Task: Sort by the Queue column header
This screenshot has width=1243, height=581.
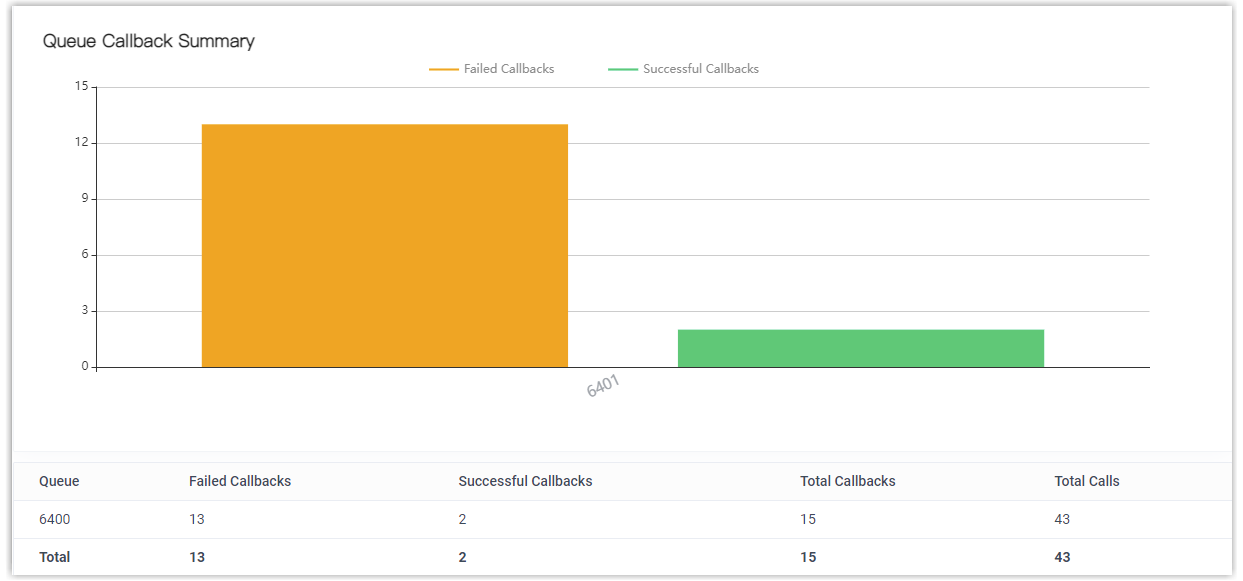Action: 59,481
